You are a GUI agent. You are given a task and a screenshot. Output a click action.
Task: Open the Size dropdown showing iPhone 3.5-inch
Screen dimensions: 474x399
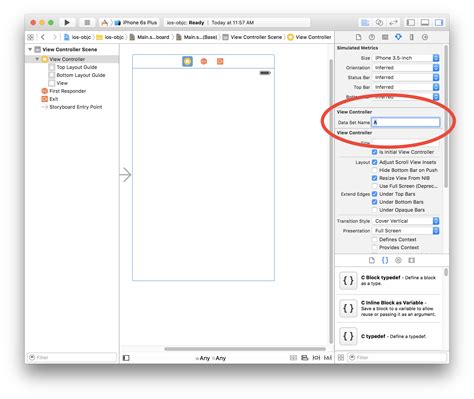406,58
